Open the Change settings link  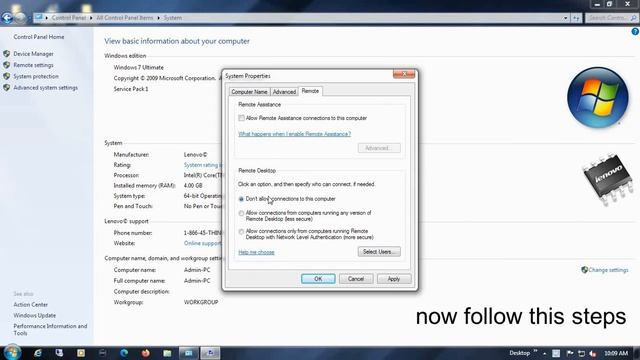[x=608, y=270]
